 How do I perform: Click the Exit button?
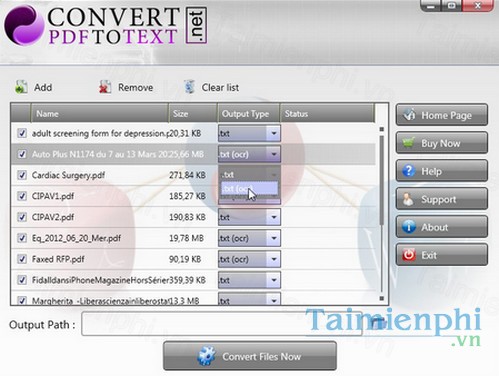point(442,255)
